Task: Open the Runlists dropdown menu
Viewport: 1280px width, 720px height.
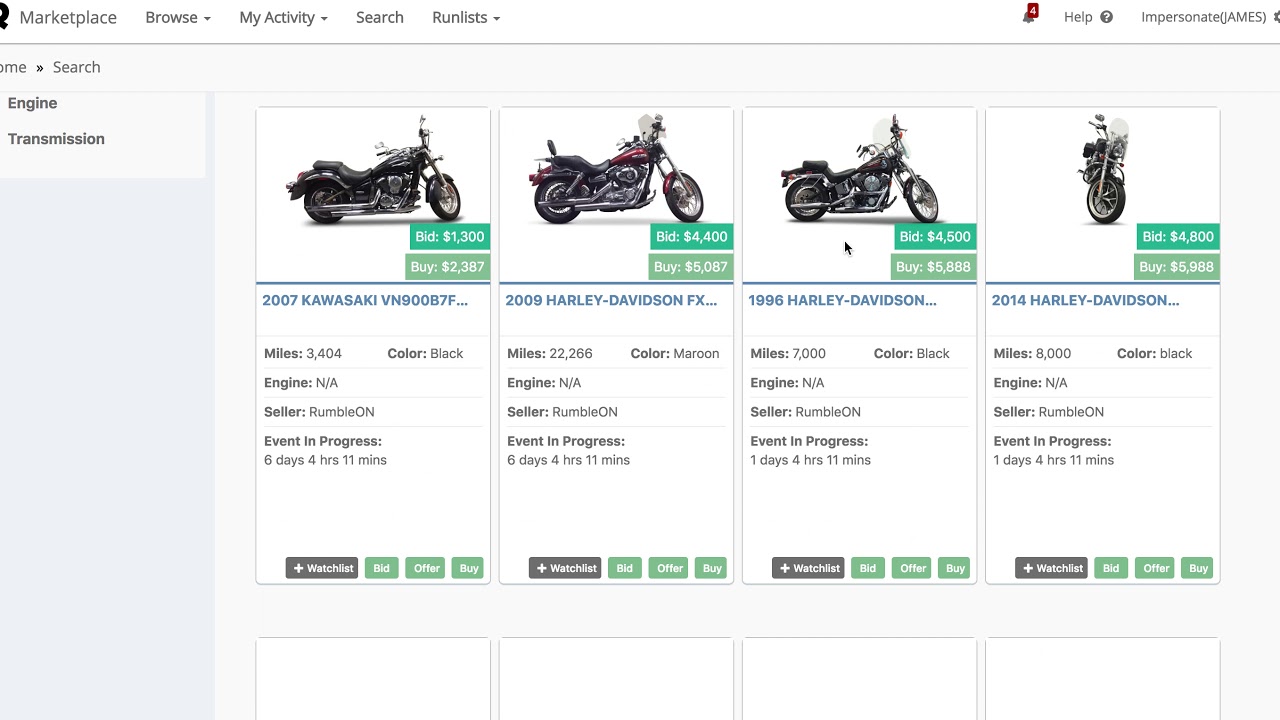Action: pos(466,17)
